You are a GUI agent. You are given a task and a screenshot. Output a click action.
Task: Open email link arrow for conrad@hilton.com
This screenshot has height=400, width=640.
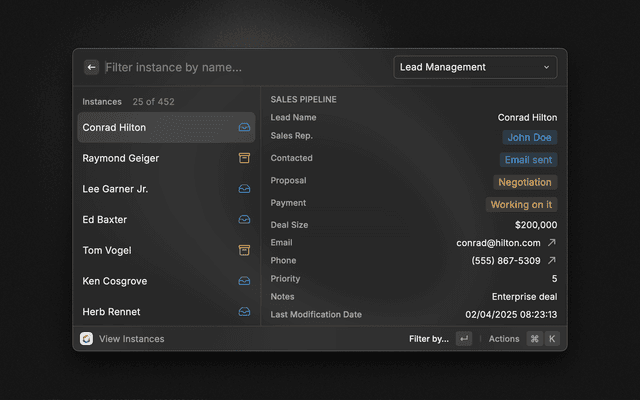pyautogui.click(x=552, y=243)
